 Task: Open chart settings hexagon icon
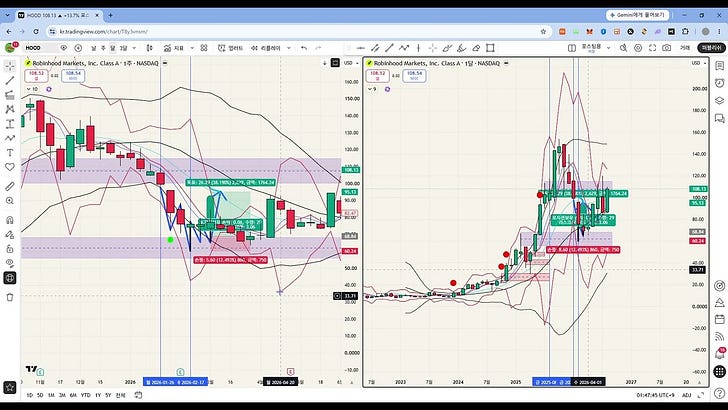638,48
